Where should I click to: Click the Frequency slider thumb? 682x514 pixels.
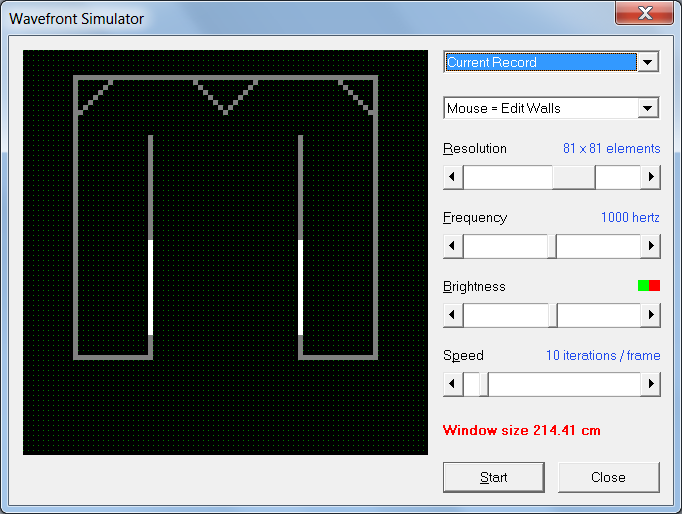(552, 246)
